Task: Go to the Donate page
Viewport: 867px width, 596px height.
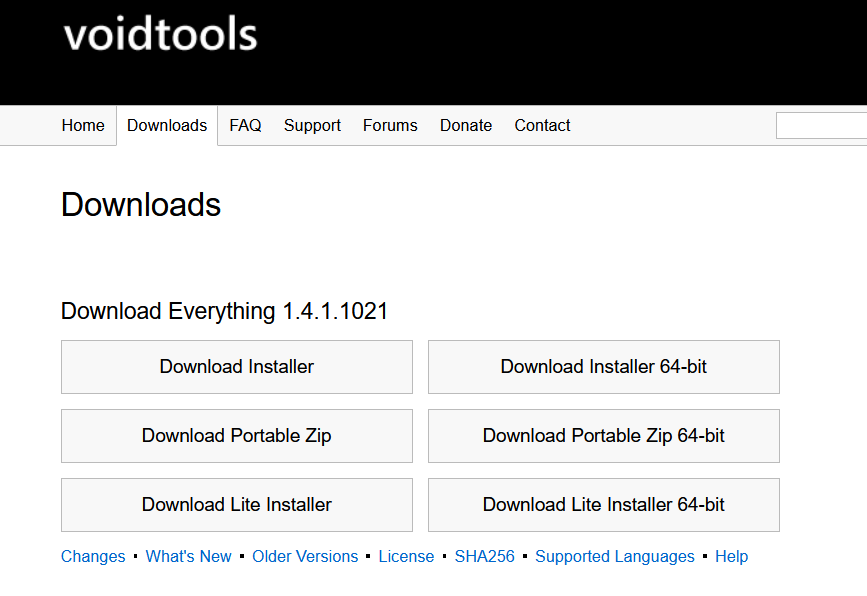Action: 466,125
